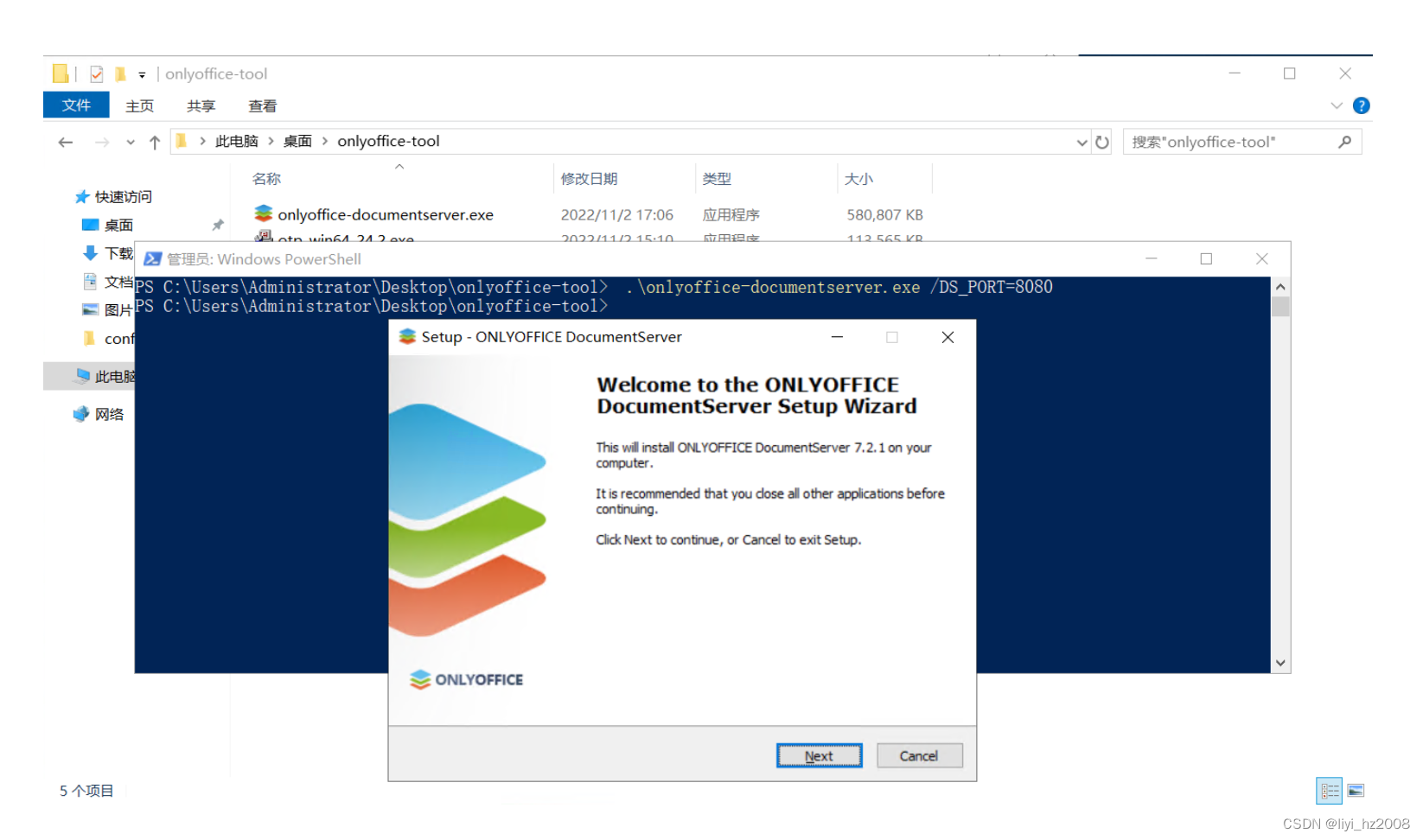Go back using Explorer's back arrow
The image size is (1423, 840).
coord(66,143)
